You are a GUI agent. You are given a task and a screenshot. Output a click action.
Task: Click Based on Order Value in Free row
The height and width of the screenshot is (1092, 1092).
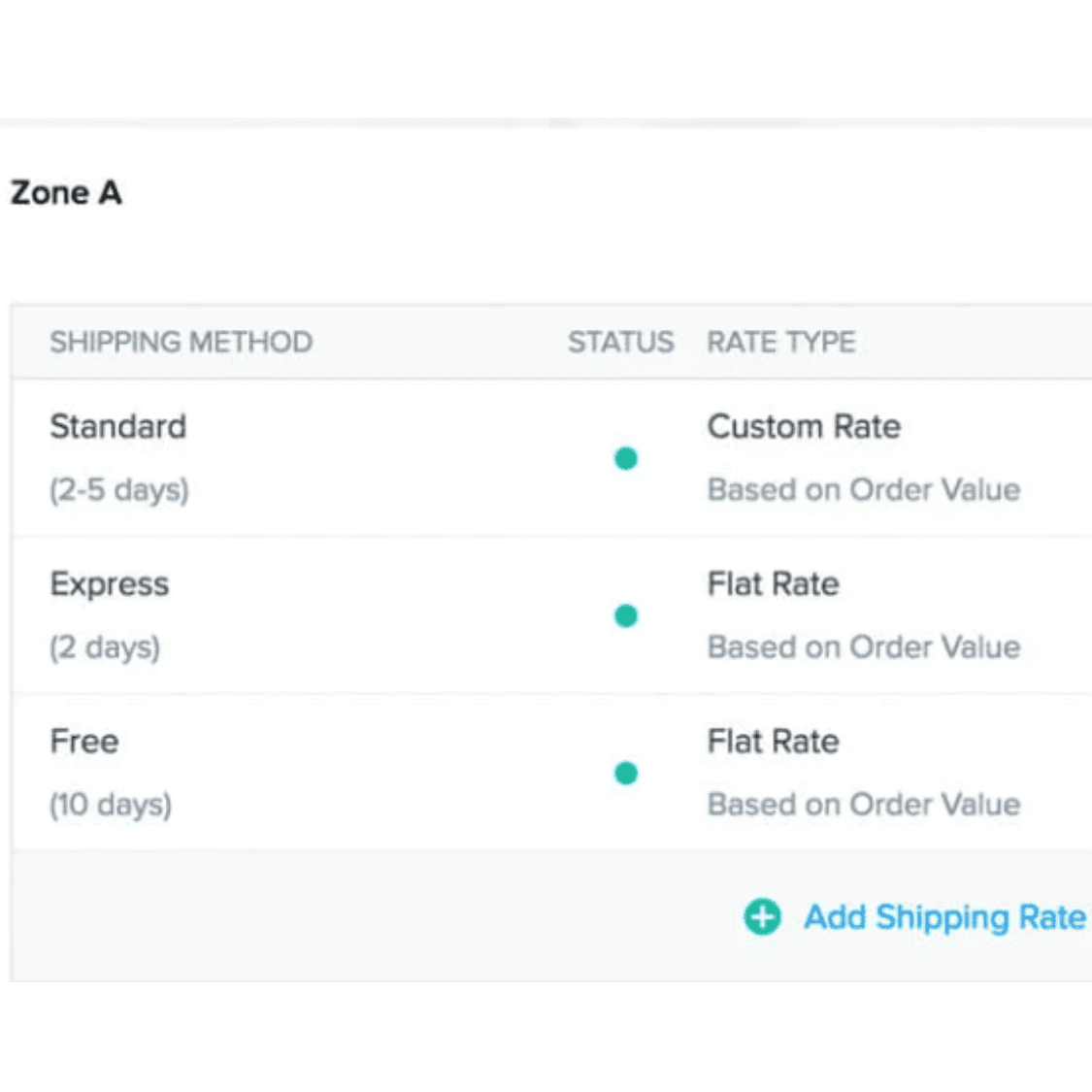click(x=864, y=805)
